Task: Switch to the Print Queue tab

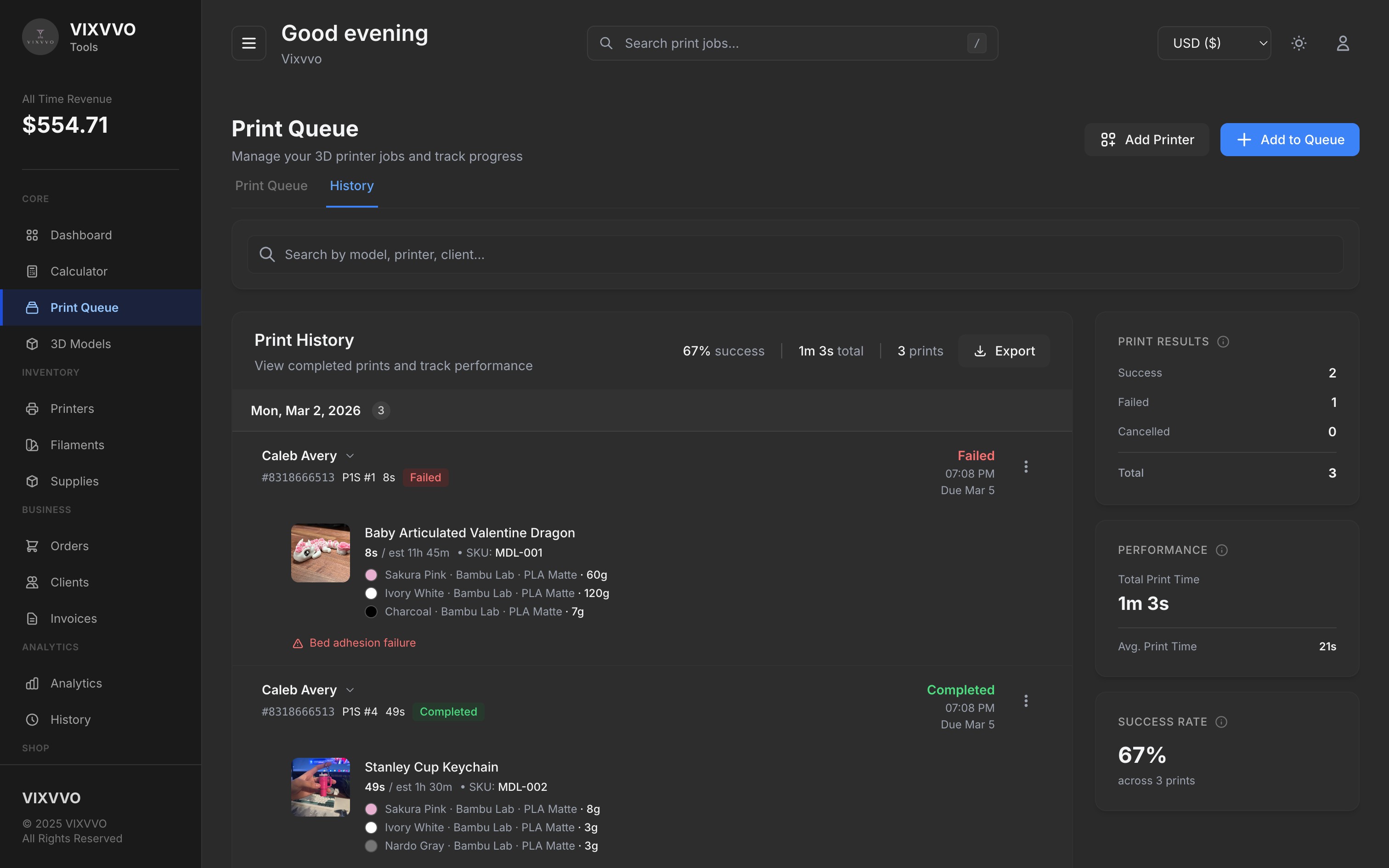Action: pyautogui.click(x=271, y=186)
